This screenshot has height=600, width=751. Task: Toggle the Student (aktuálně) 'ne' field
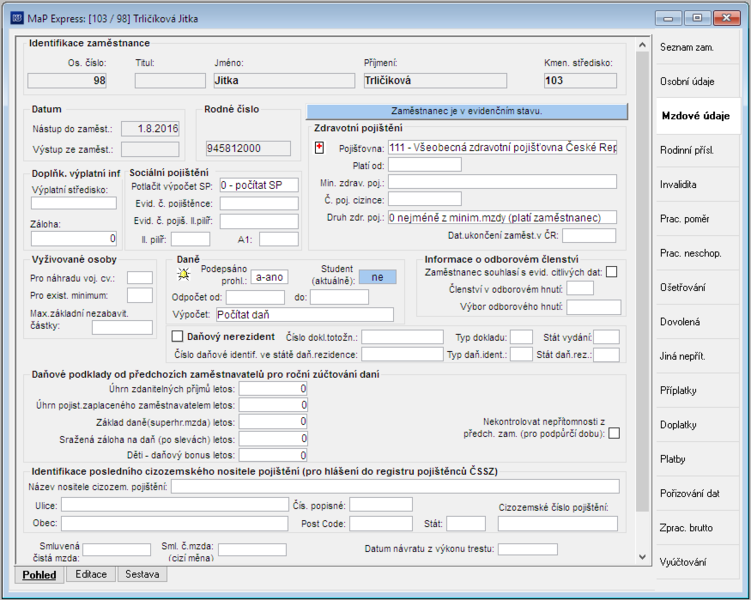click(x=377, y=277)
